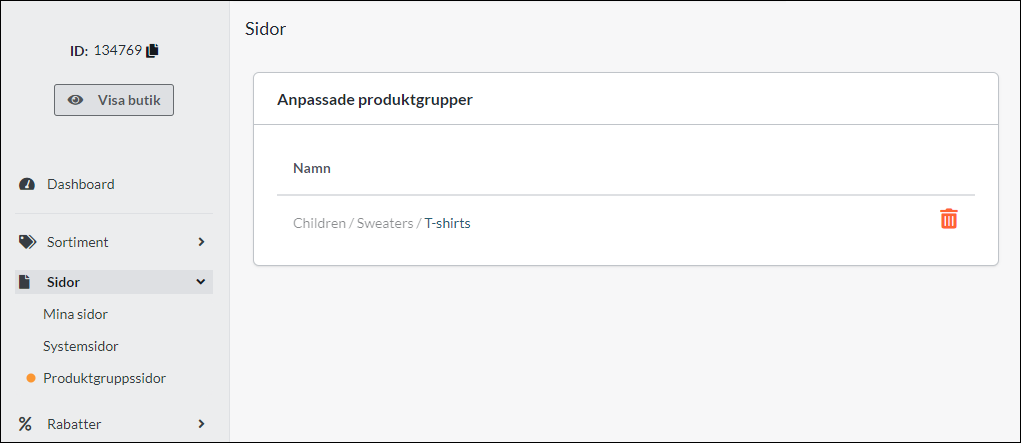Copy the shop ID with the copy icon
This screenshot has width=1021, height=443.
pos(153,50)
